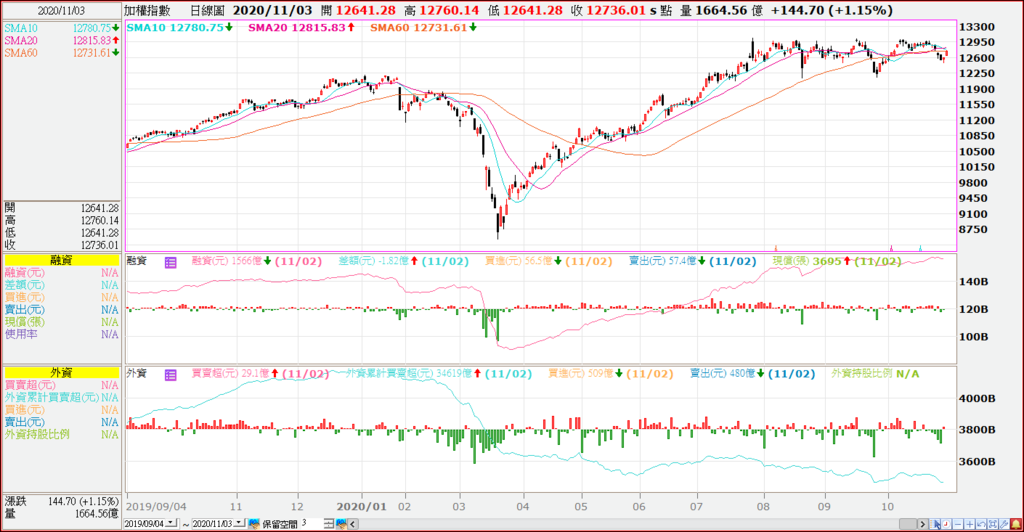Zoom out with the minus icon
Viewport: 1024px width, 532px height.
[x=958, y=524]
